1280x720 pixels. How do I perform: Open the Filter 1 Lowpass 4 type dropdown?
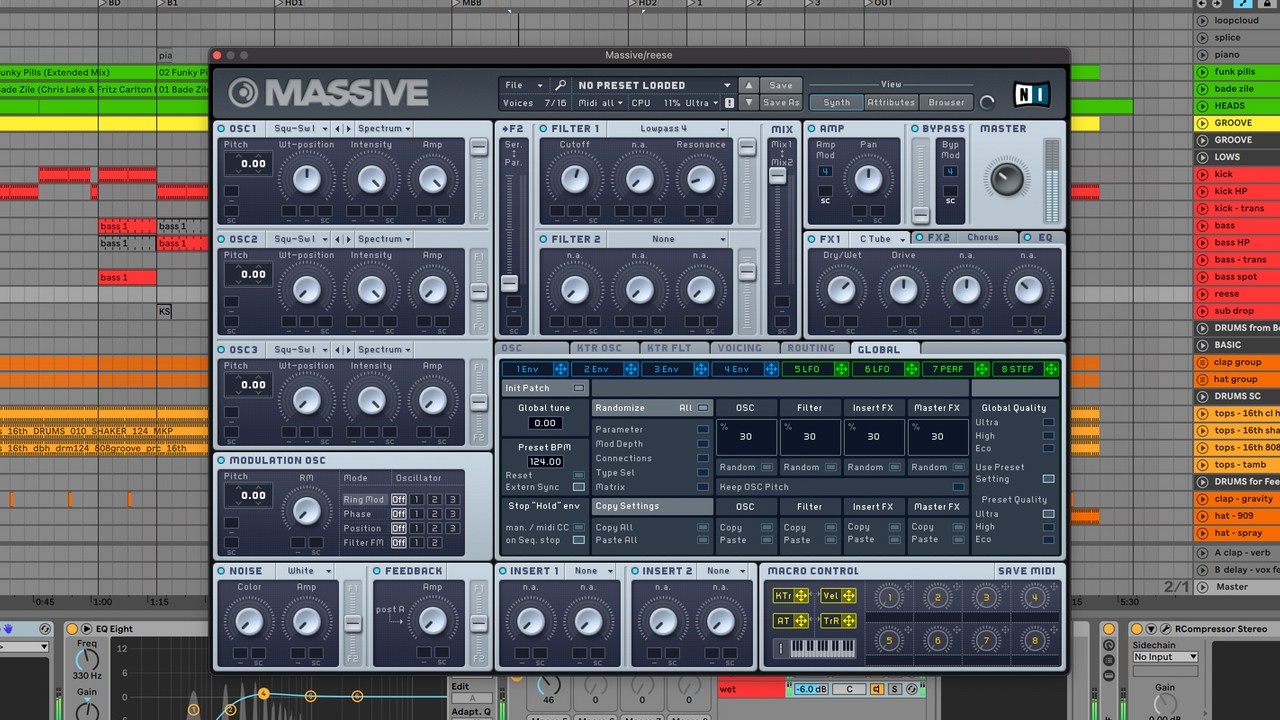(668, 129)
